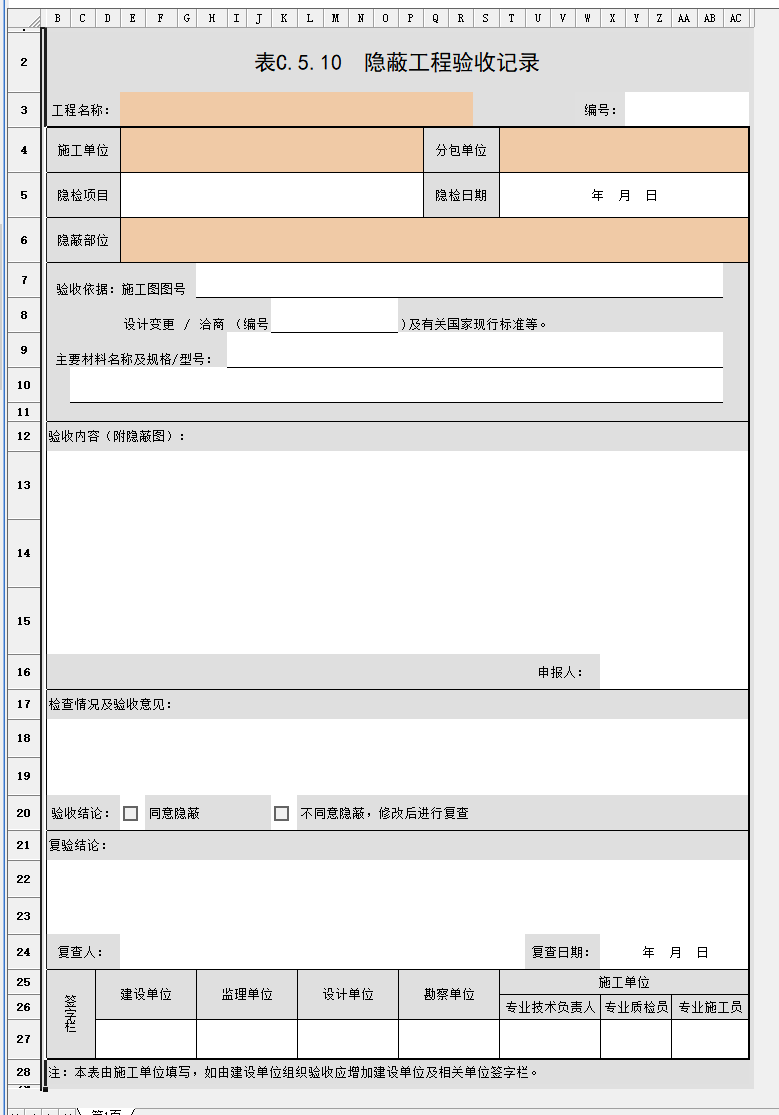Select the 复查人 input area

tap(322, 951)
